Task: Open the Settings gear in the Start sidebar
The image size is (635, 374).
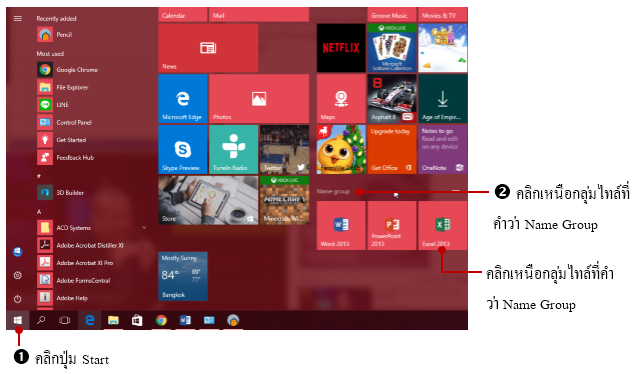Action: point(17,275)
